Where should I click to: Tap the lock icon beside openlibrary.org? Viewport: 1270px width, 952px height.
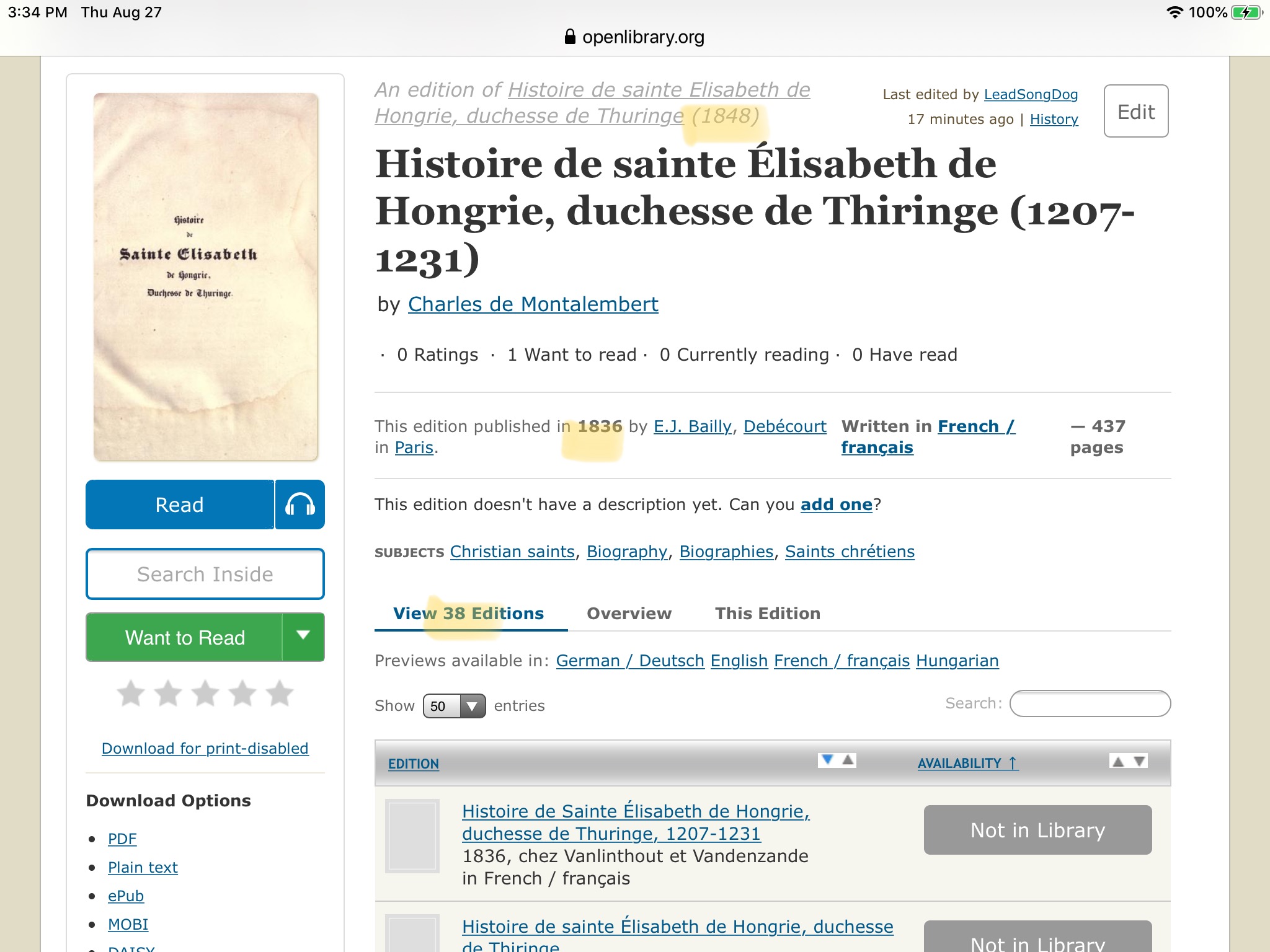pos(570,37)
